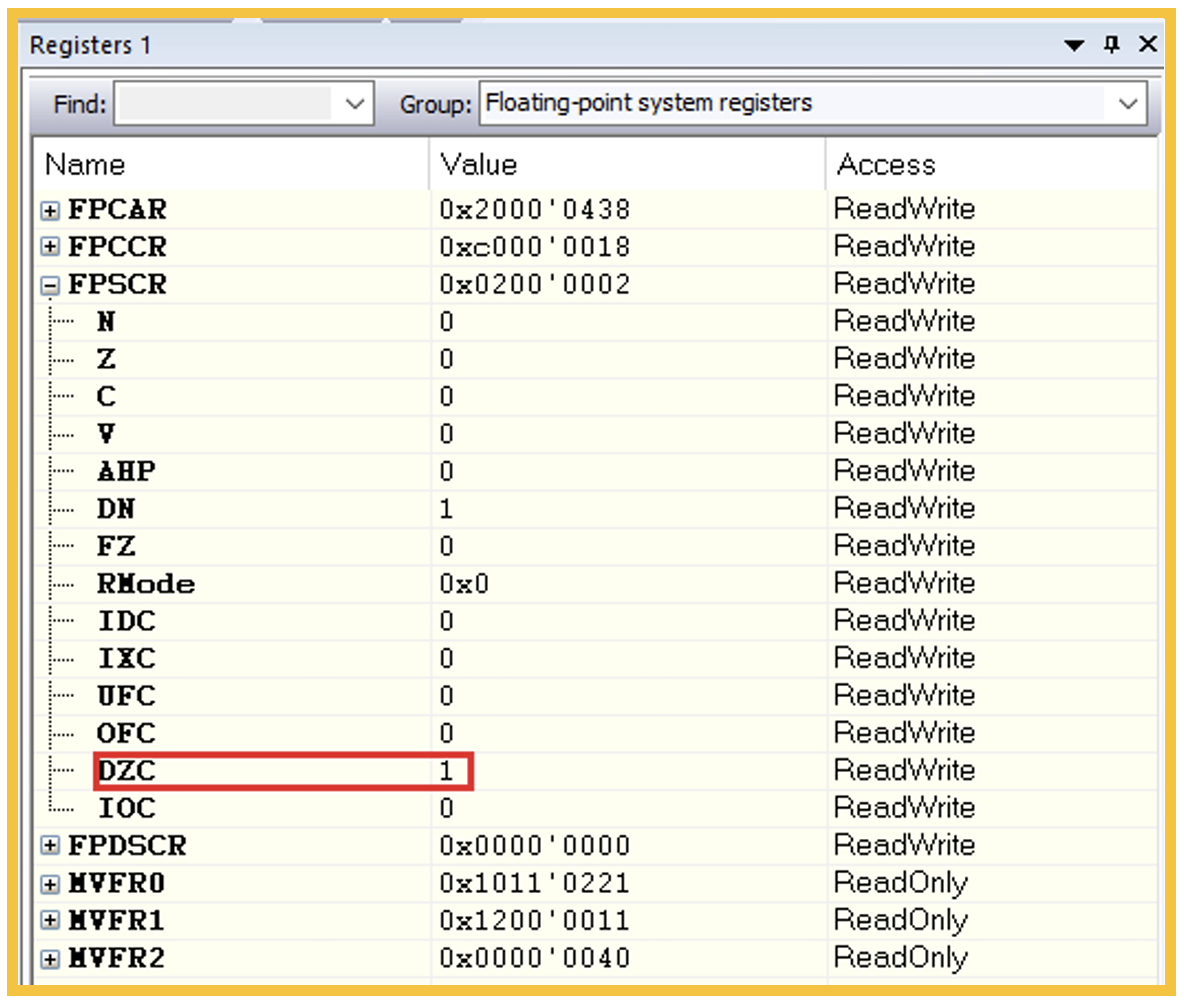Expand the FPCAR register
Image resolution: width=1184 pixels, height=1008 pixels.
50,210
